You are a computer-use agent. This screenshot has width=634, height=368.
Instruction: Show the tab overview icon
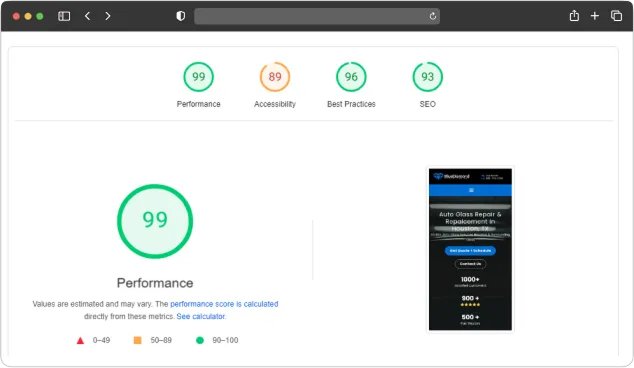[616, 16]
